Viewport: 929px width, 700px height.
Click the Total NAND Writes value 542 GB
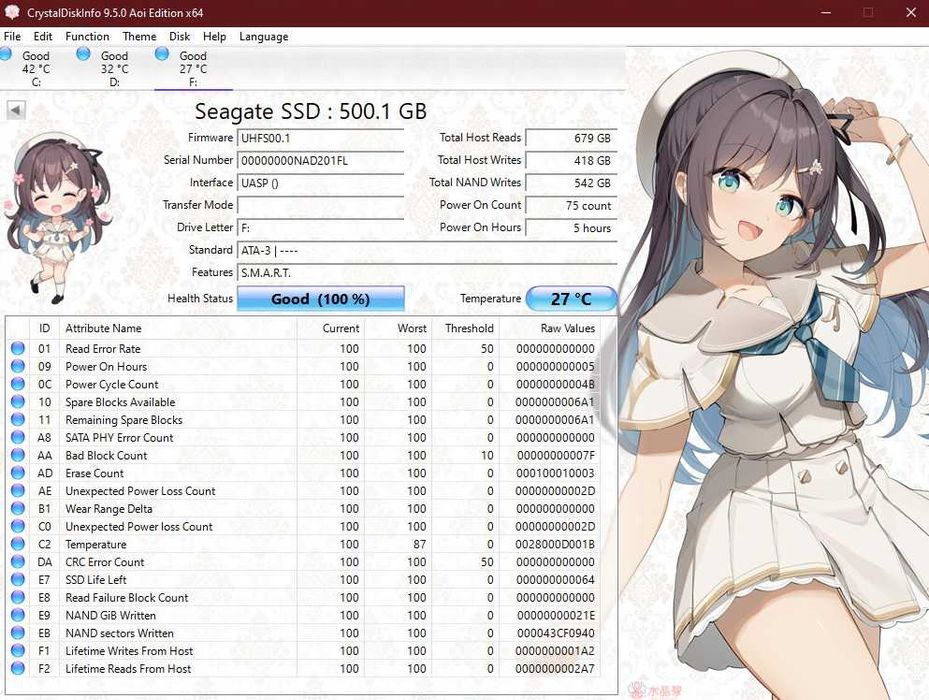[571, 183]
